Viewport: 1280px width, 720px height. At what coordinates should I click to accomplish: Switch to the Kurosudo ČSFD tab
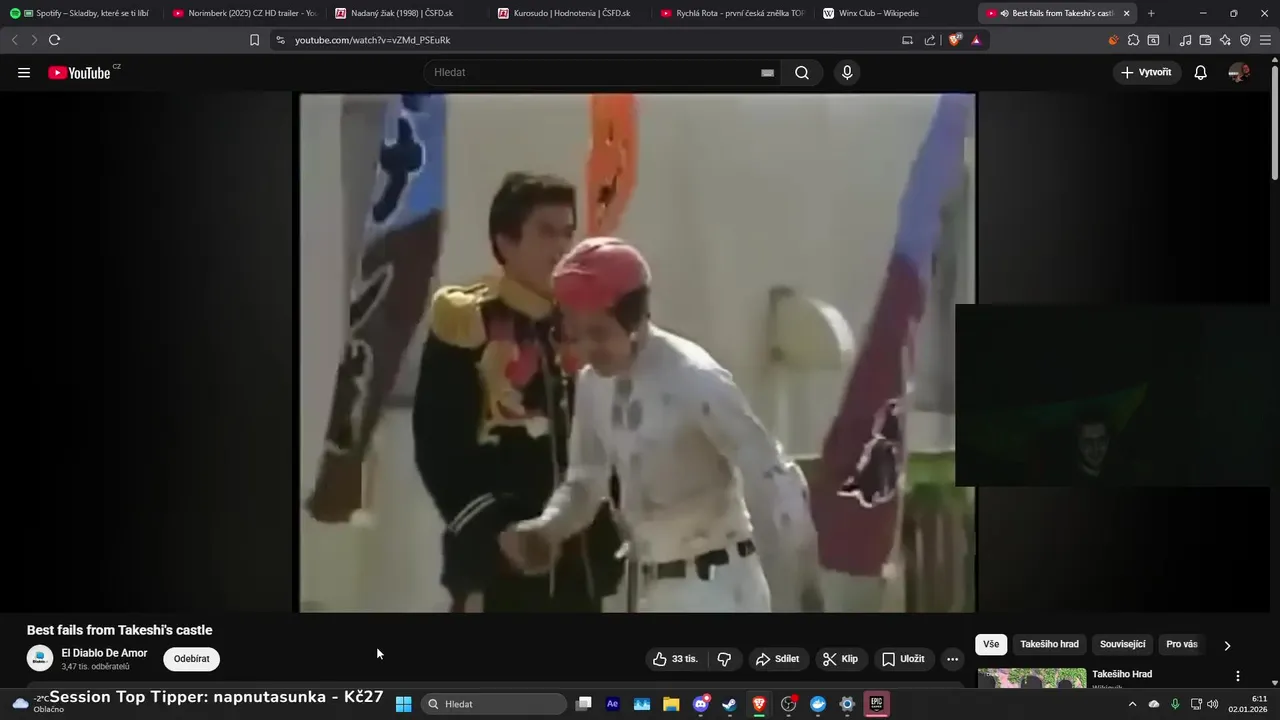[x=568, y=13]
